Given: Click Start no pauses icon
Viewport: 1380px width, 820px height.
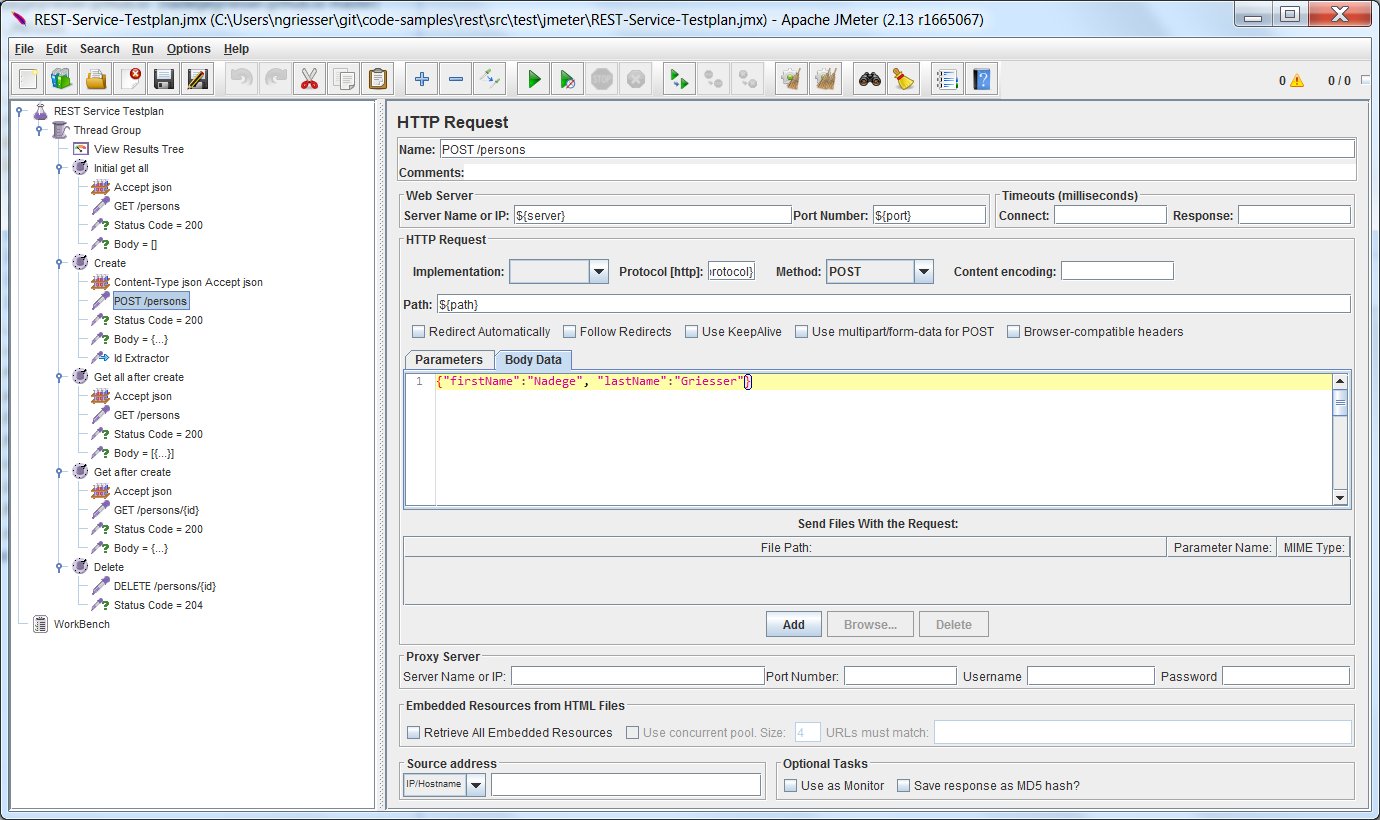Looking at the screenshot, I should click(568, 79).
